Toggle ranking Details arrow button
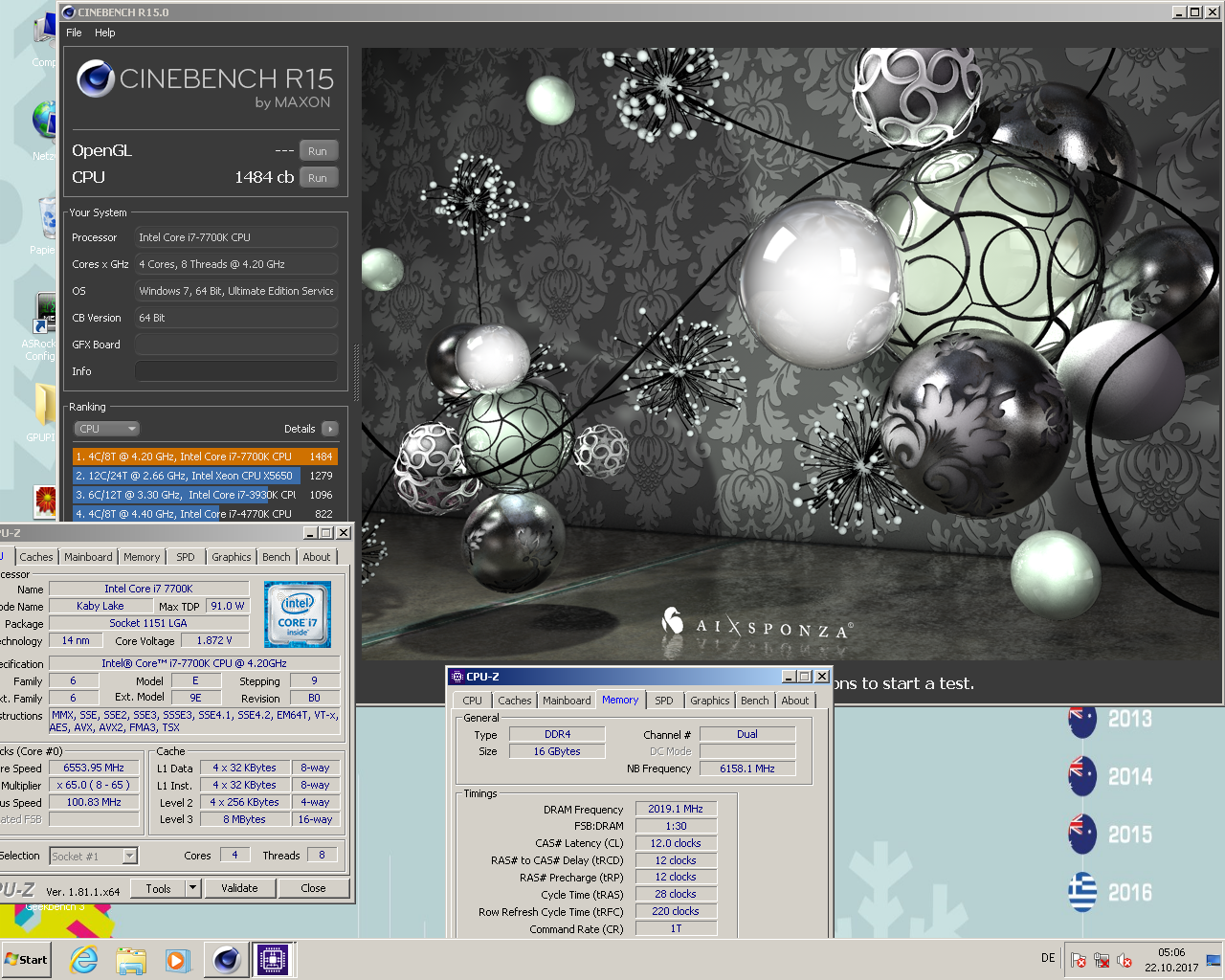 (330, 429)
